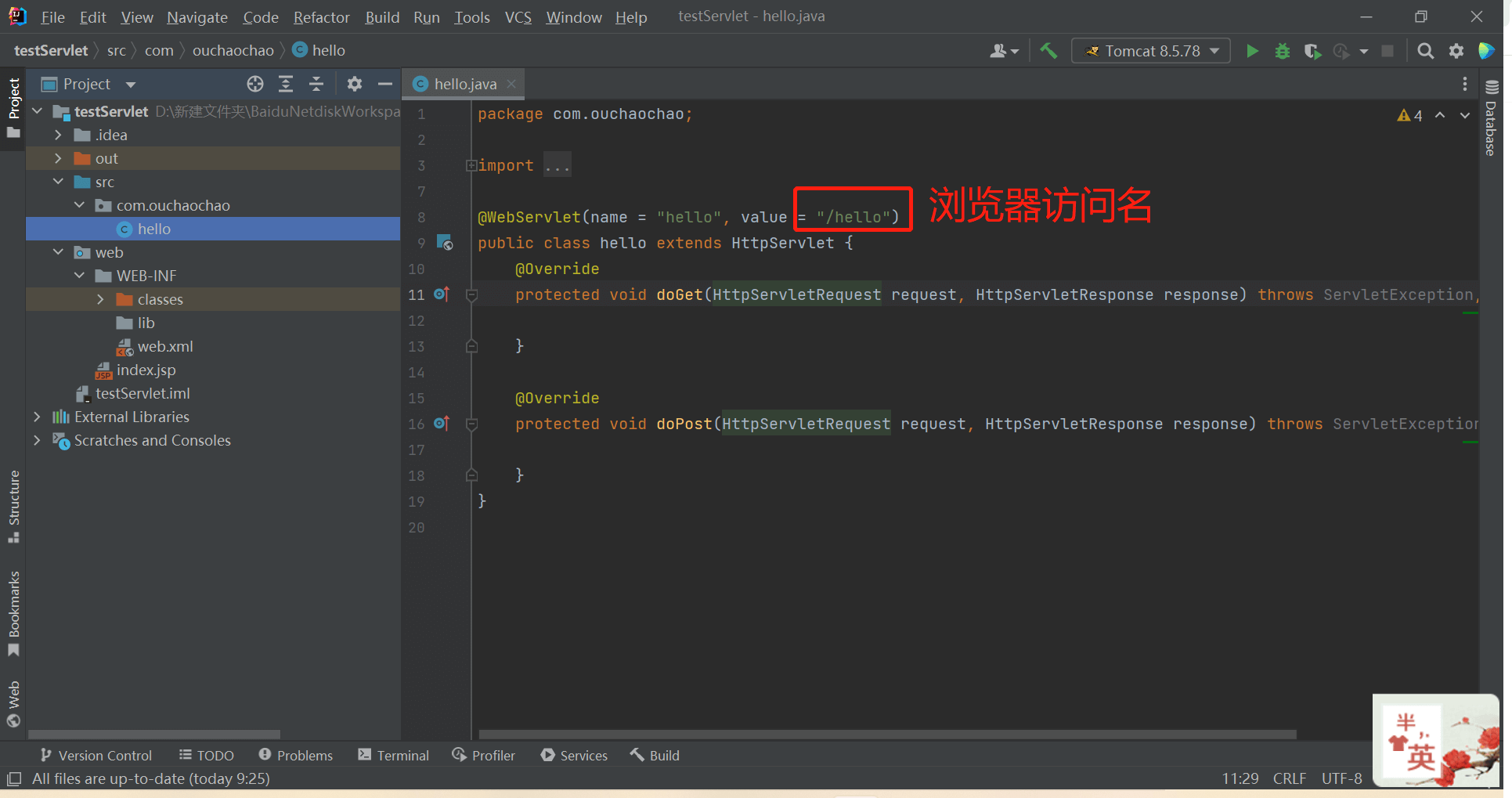Open the Terminal tool window

pos(394,756)
